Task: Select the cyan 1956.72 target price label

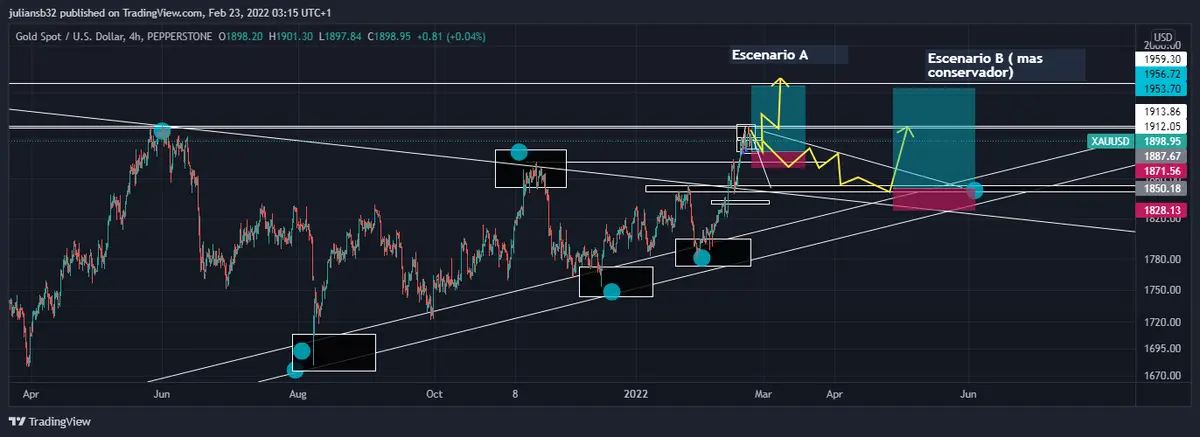Action: point(1159,74)
